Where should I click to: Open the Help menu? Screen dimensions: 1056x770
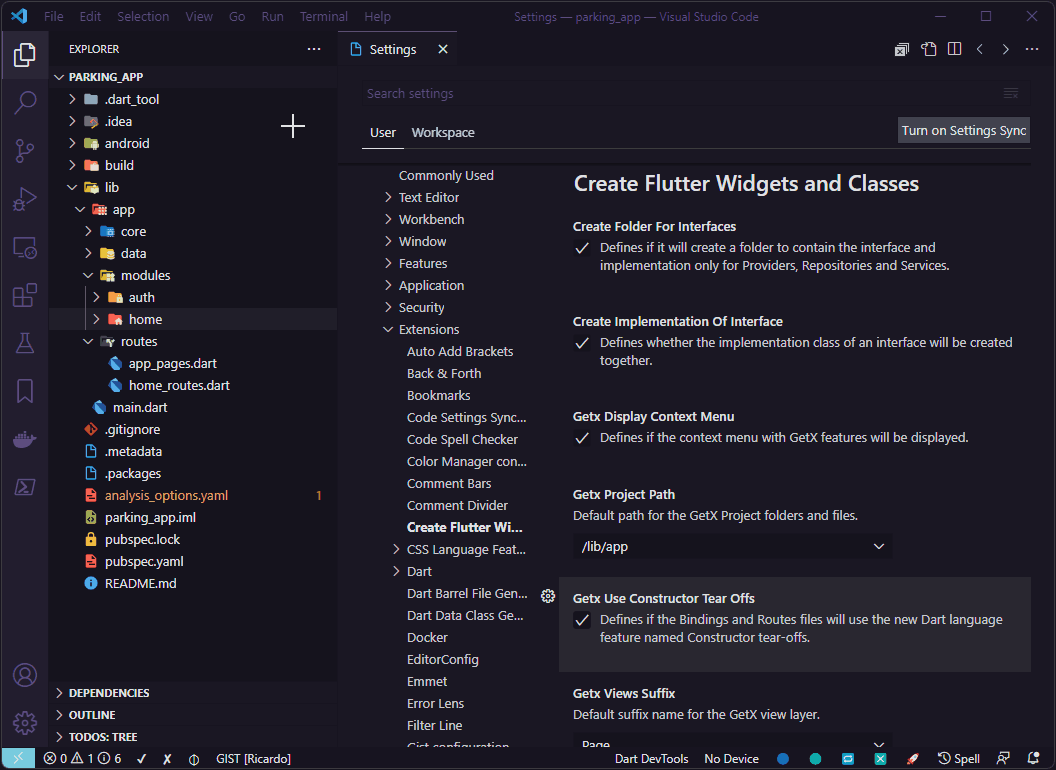377,16
